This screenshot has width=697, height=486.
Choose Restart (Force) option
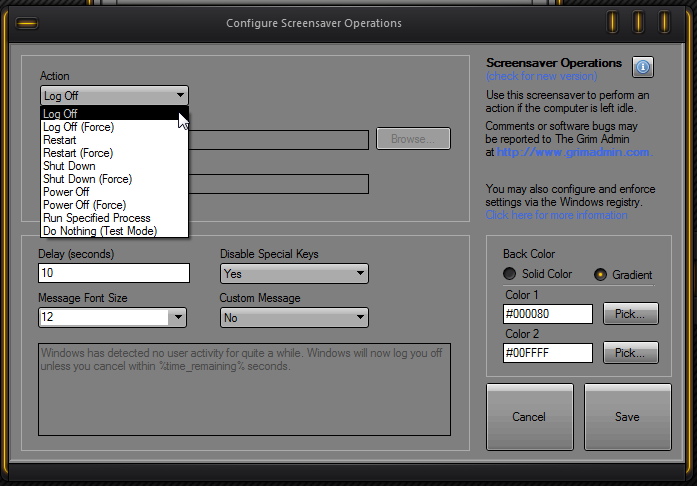click(x=114, y=153)
